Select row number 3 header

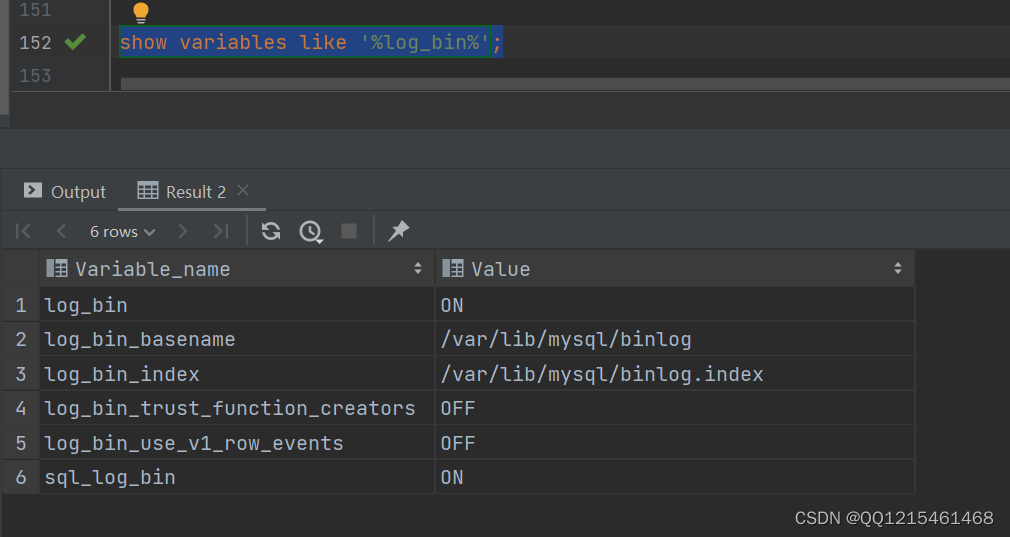click(21, 374)
